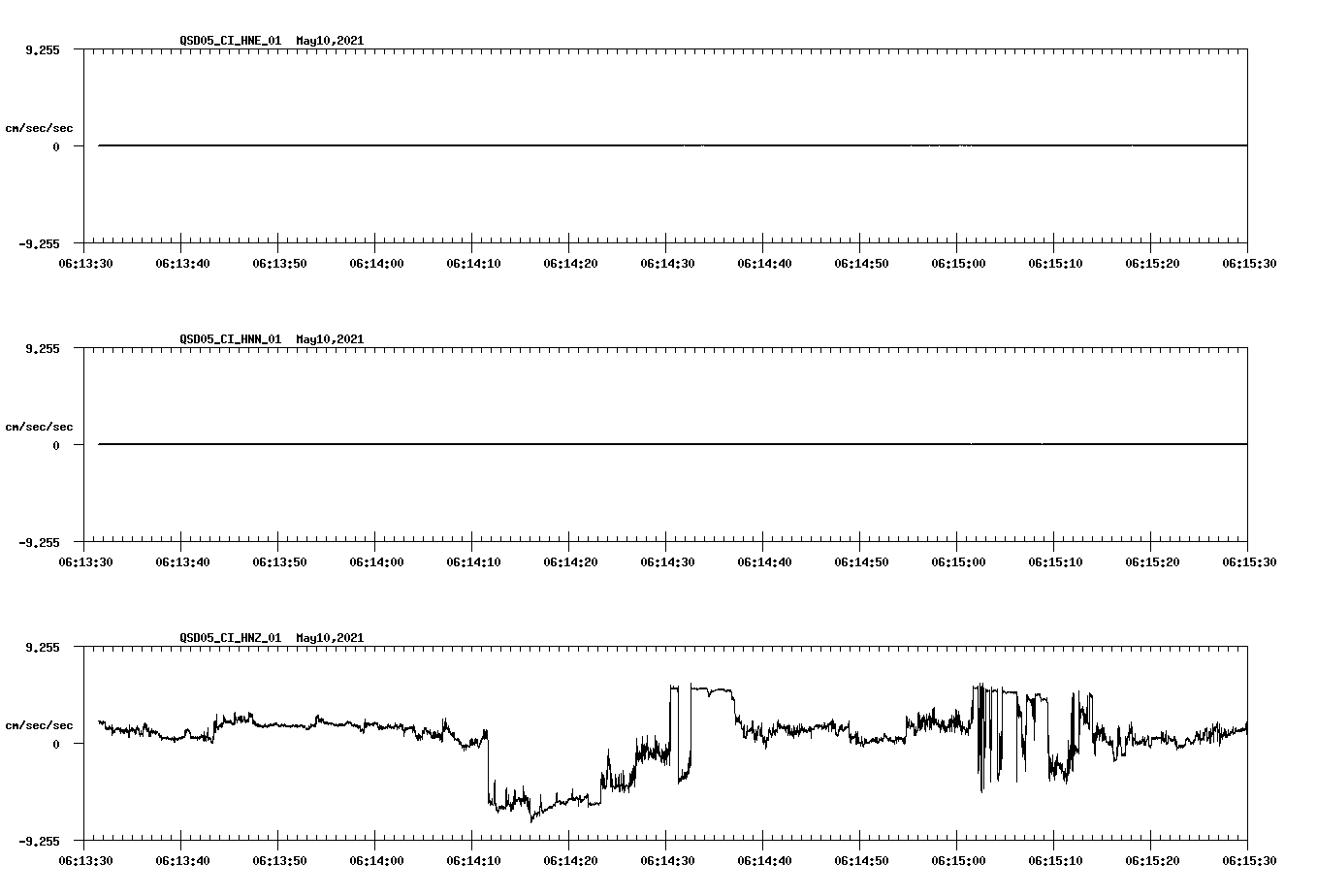Click the 9.255 upper amplitude label of HNE plot
Image resolution: width=1317 pixels, height=896 pixels.
[44, 49]
